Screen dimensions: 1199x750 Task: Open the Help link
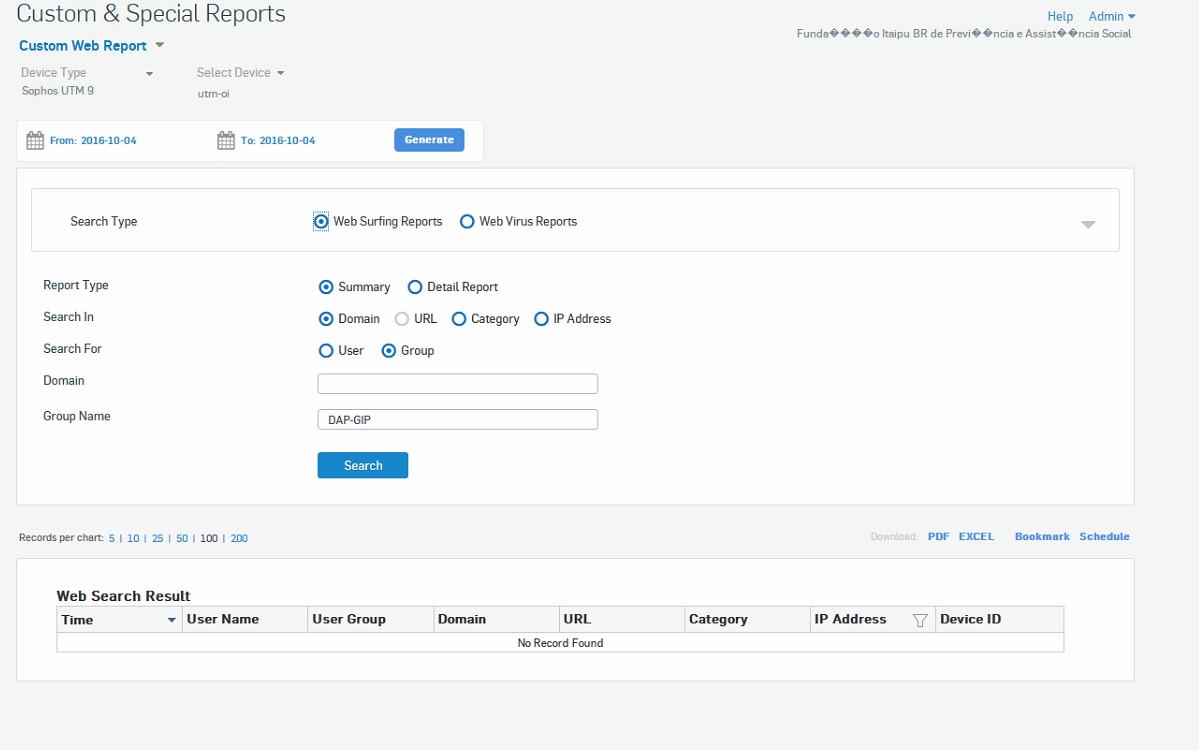point(1060,16)
